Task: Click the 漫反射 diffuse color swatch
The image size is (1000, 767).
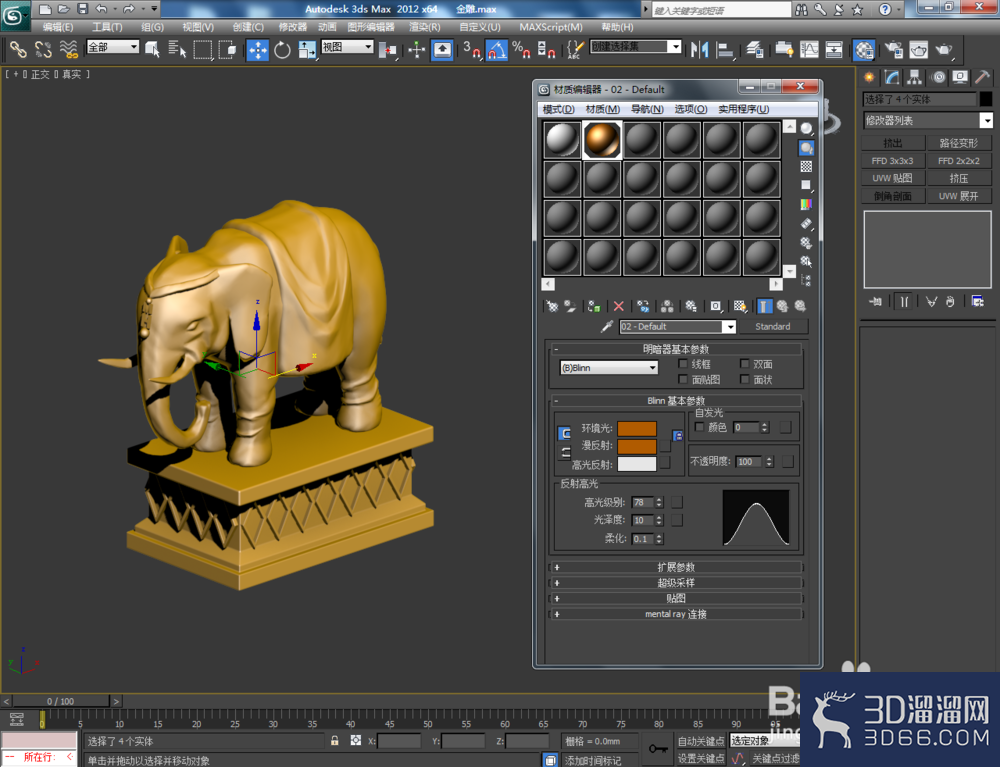Action: coord(636,446)
